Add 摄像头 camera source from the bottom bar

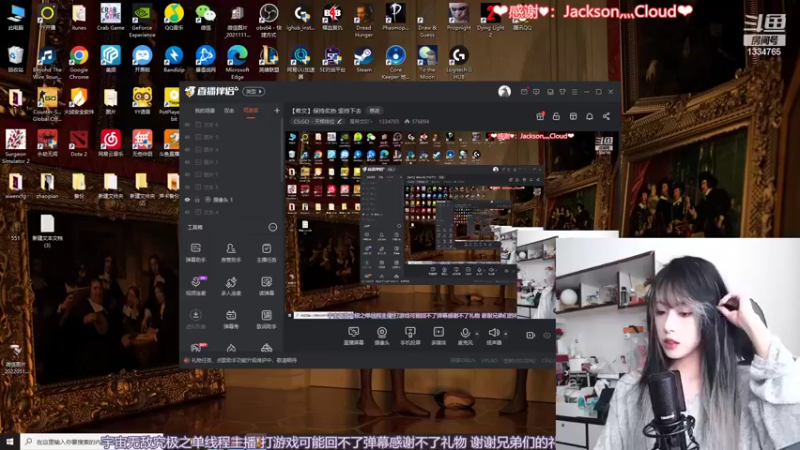click(382, 336)
